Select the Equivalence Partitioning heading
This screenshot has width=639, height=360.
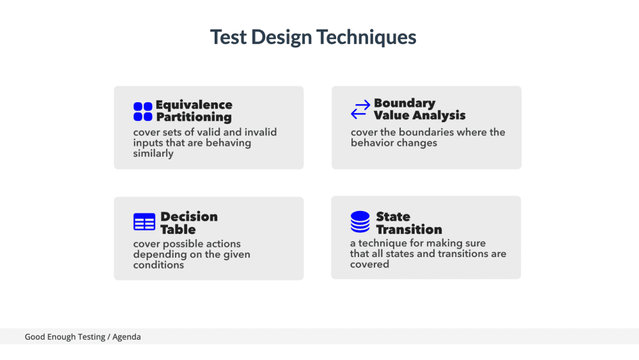point(194,111)
